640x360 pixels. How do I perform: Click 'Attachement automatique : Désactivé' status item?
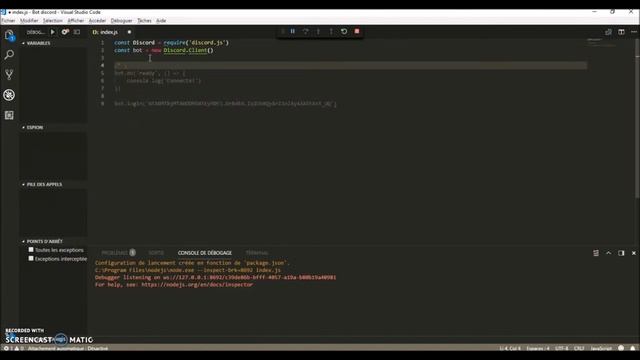point(68,348)
